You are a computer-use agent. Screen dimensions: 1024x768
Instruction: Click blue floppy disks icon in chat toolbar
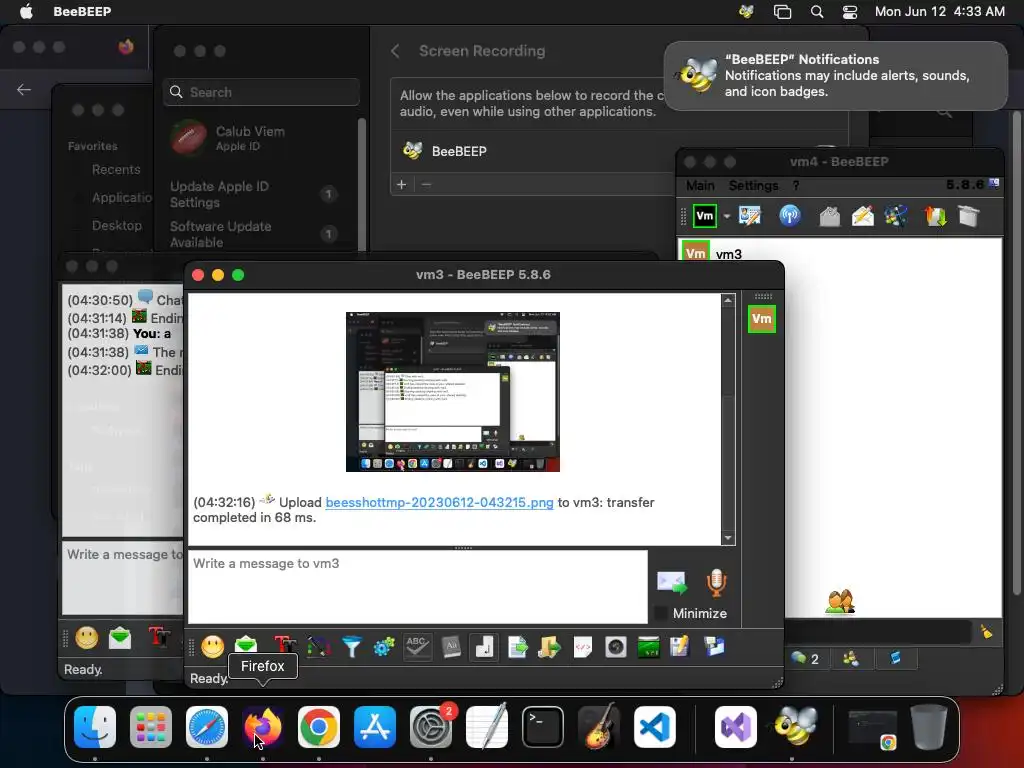[714, 646]
